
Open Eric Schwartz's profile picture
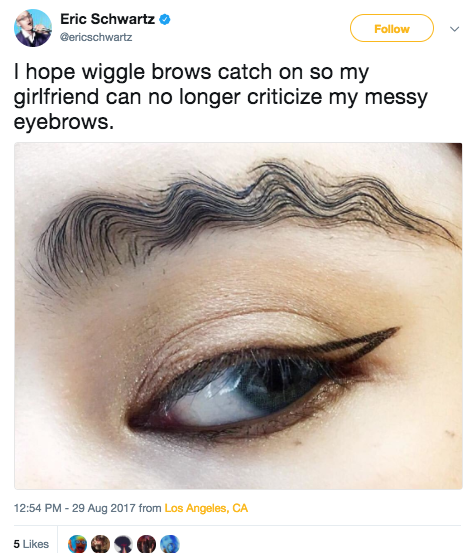(32, 28)
